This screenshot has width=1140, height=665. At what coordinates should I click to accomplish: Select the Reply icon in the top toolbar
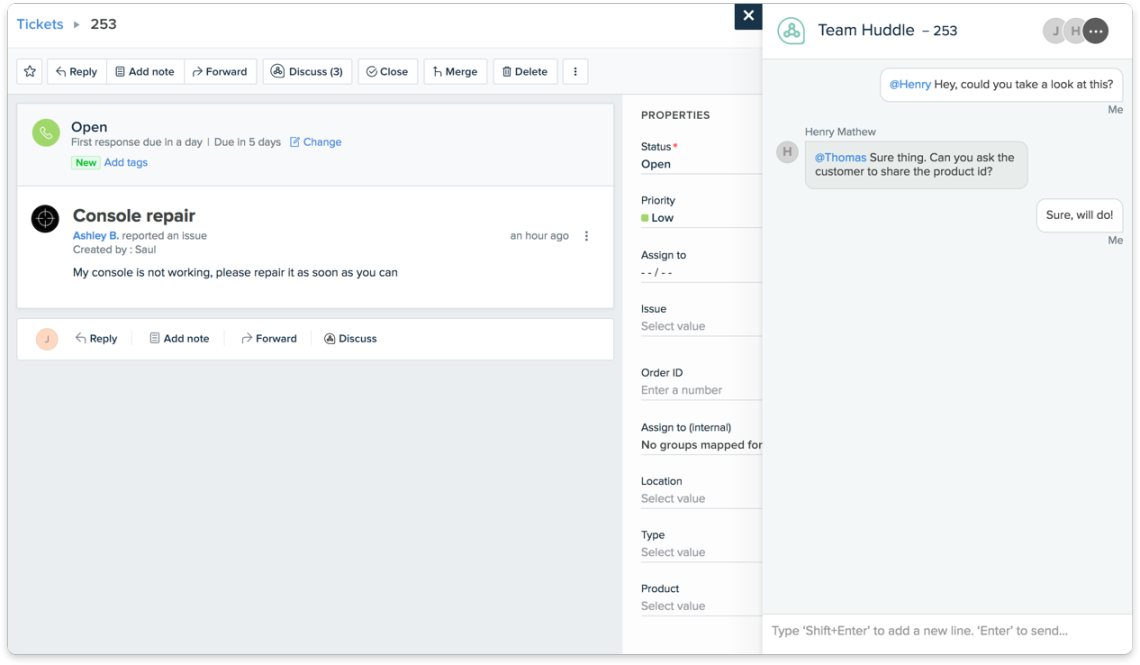coord(76,71)
